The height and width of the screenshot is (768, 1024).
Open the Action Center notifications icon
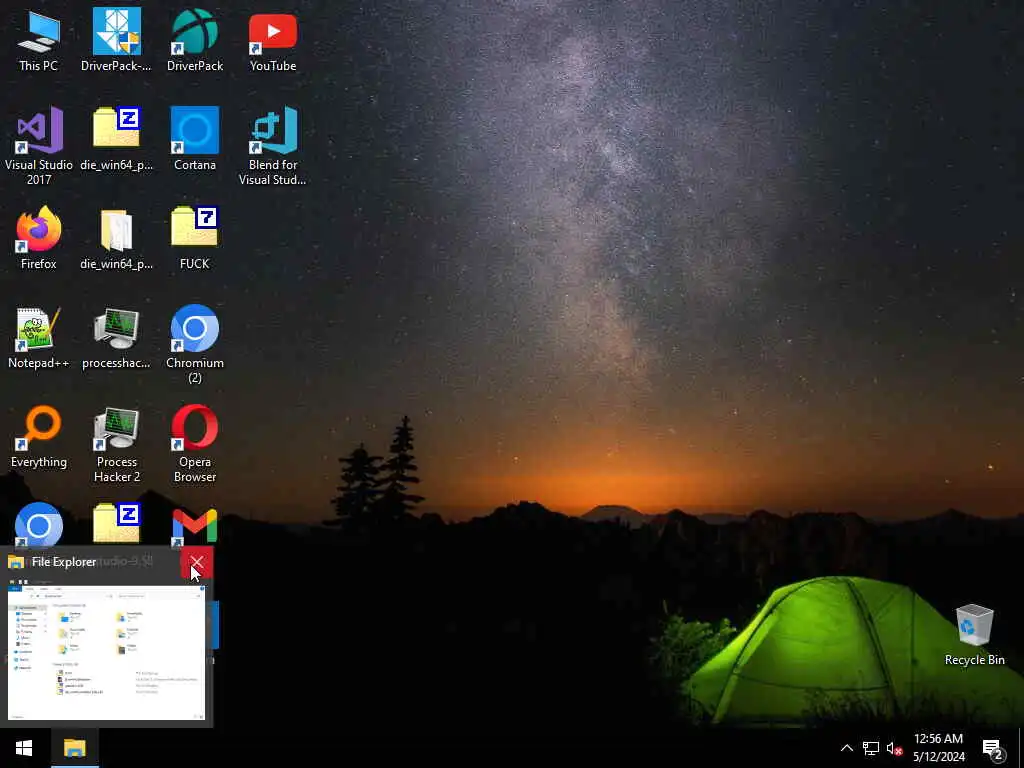click(x=993, y=749)
